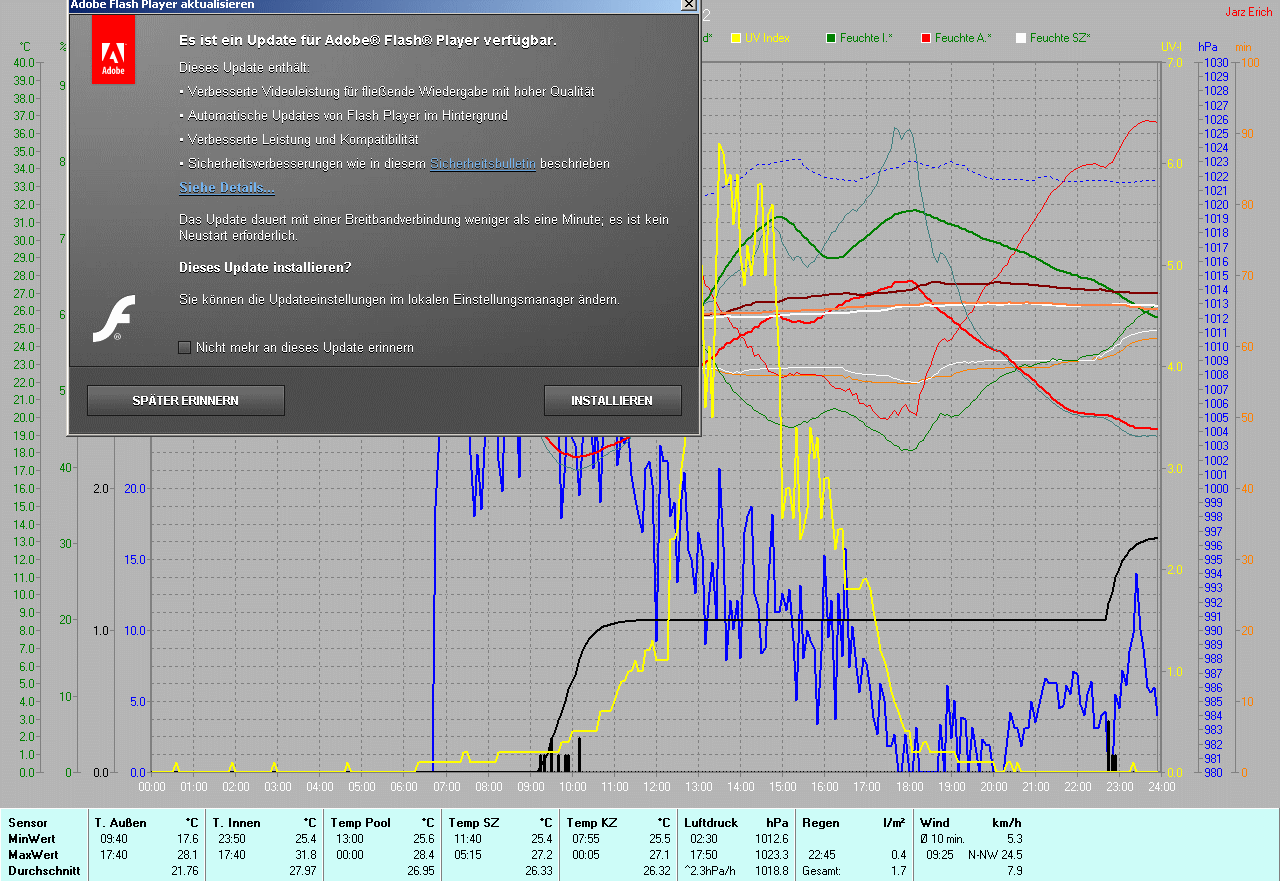The image size is (1280, 881).
Task: Select the Wind column header
Action: tap(935, 823)
